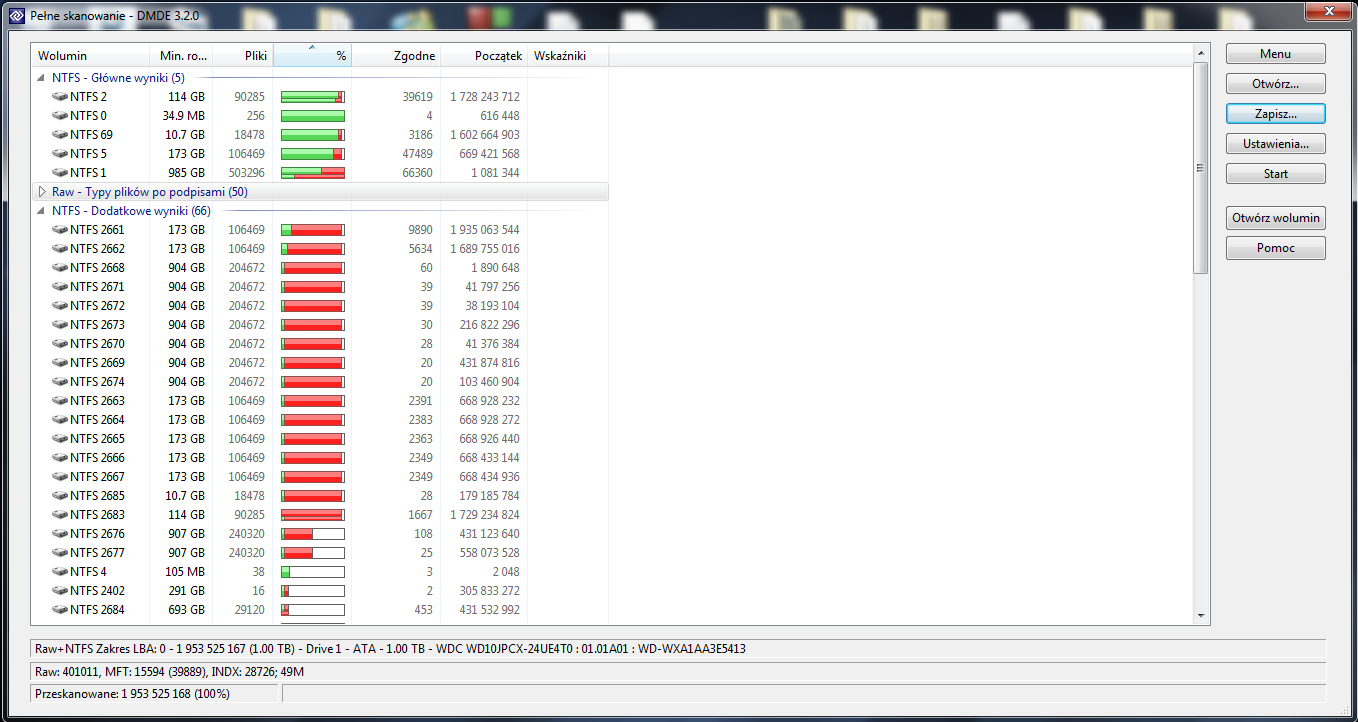Pick the volume icon next to NTFS 4
This screenshot has width=1358, height=722.
point(60,572)
